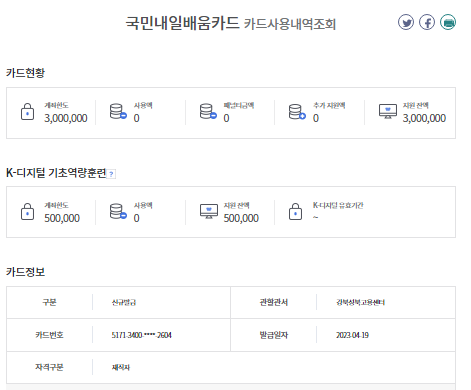The image size is (471, 390).
Task: Select the 관할관서 employment center name
Action: pyautogui.click(x=360, y=302)
